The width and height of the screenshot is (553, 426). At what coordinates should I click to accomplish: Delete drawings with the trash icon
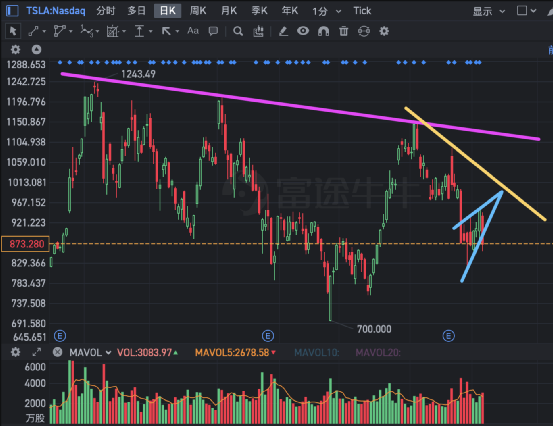(344, 31)
